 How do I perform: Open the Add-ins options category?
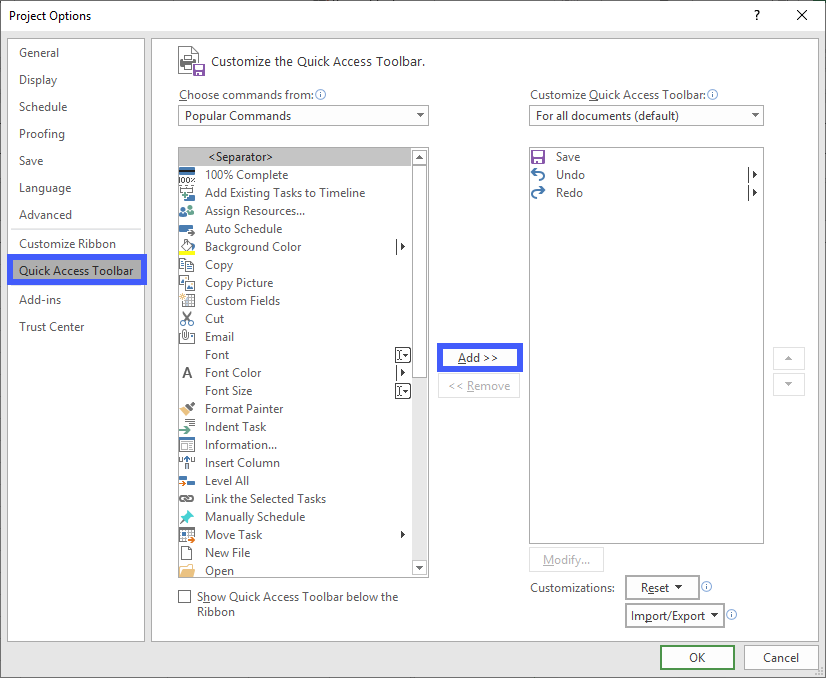[x=40, y=300]
